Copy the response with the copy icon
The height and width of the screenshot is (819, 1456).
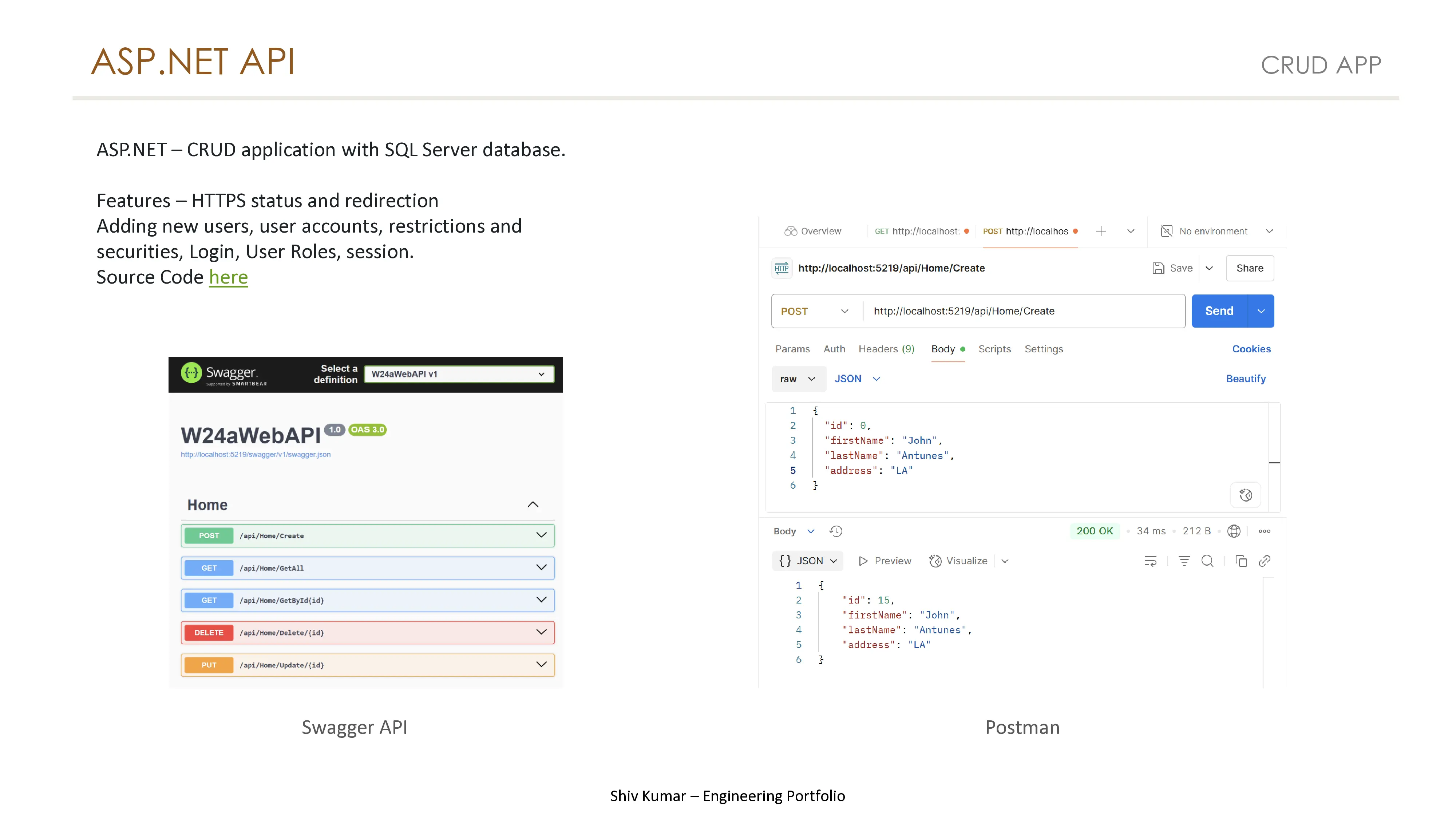(1241, 561)
